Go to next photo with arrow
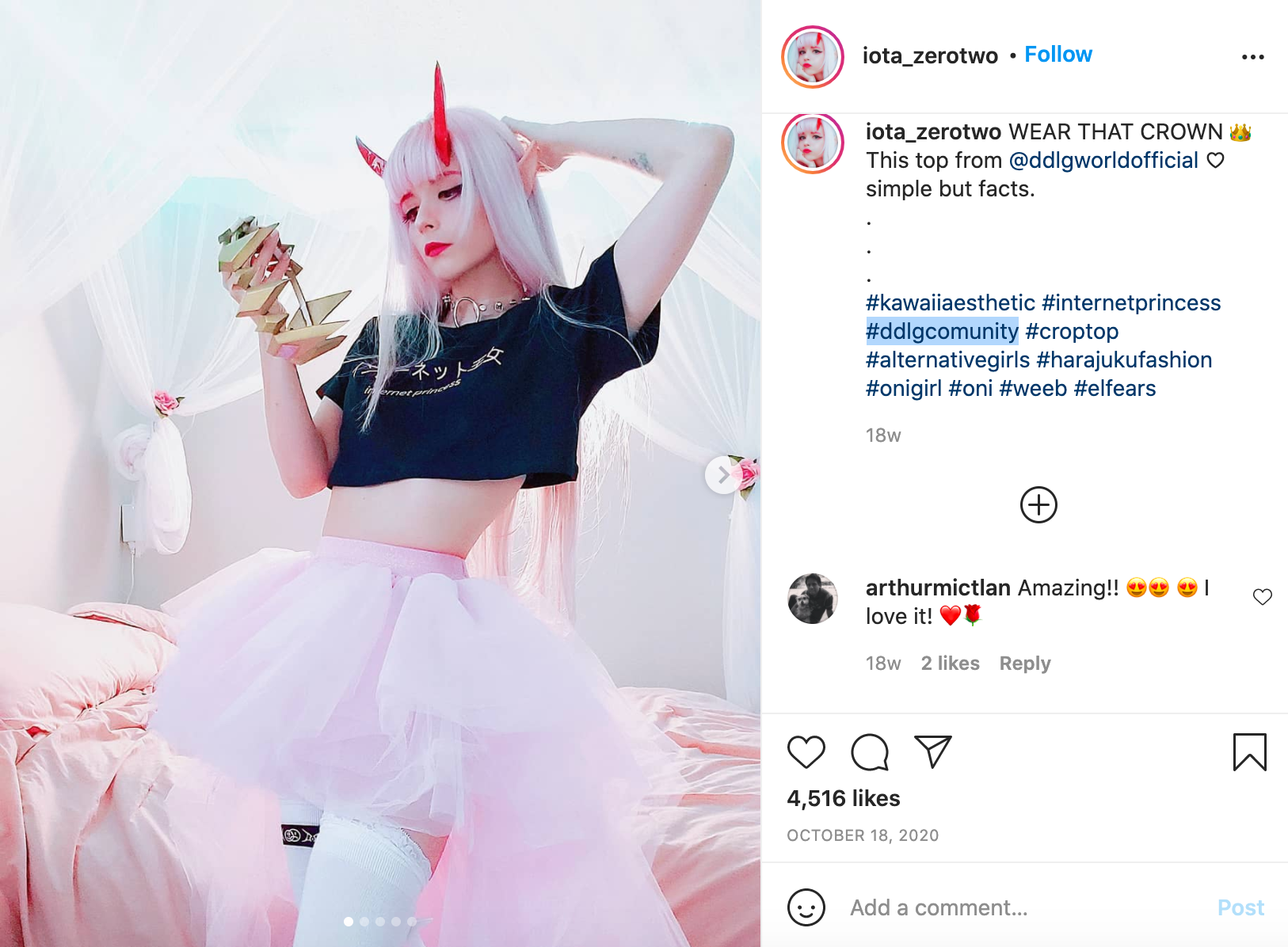The width and height of the screenshot is (1288, 947). 723,475
